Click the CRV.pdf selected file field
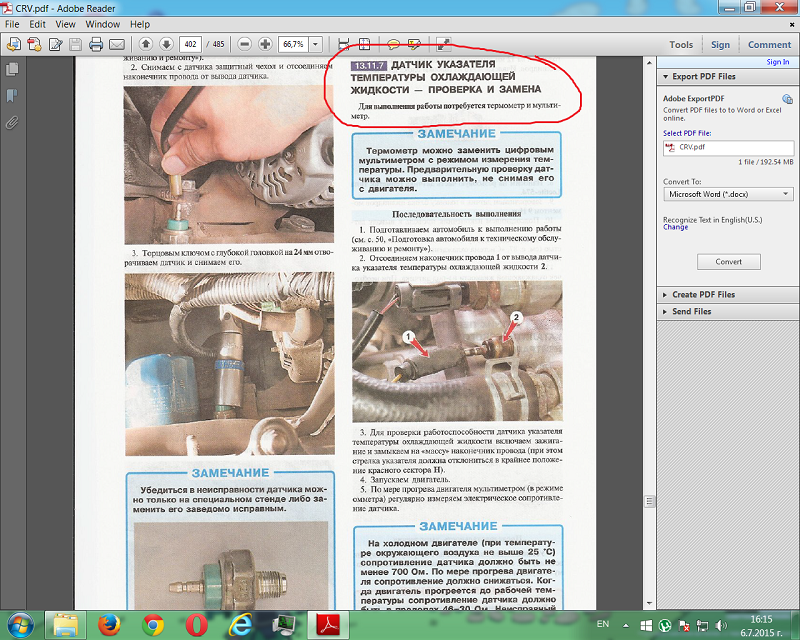 tap(729, 147)
